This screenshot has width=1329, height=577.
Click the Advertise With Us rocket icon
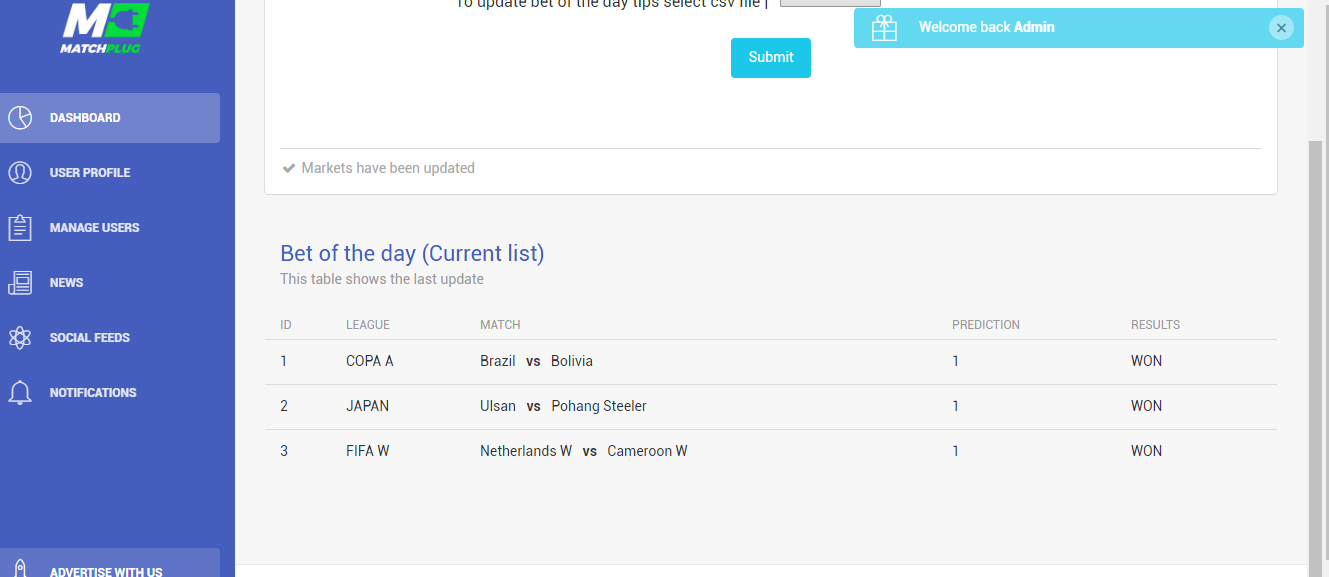[20, 570]
